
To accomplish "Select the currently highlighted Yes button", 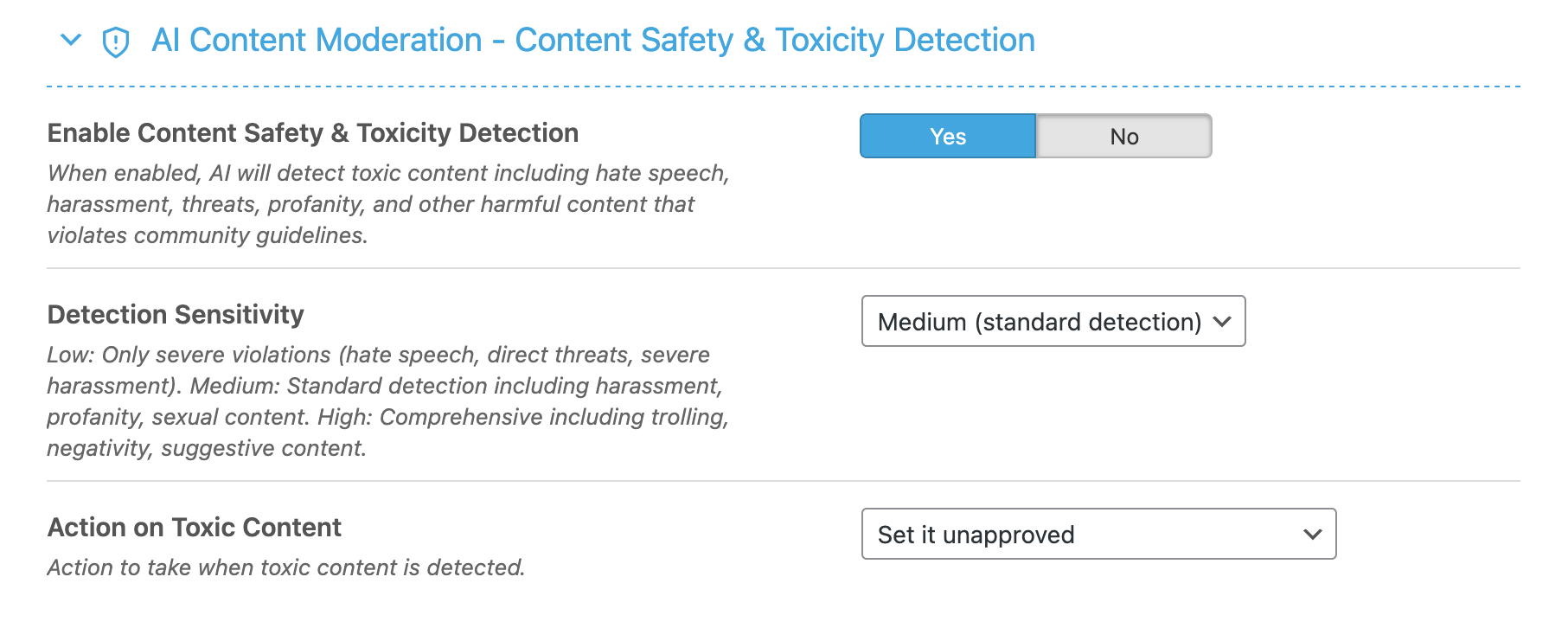I will [x=947, y=136].
